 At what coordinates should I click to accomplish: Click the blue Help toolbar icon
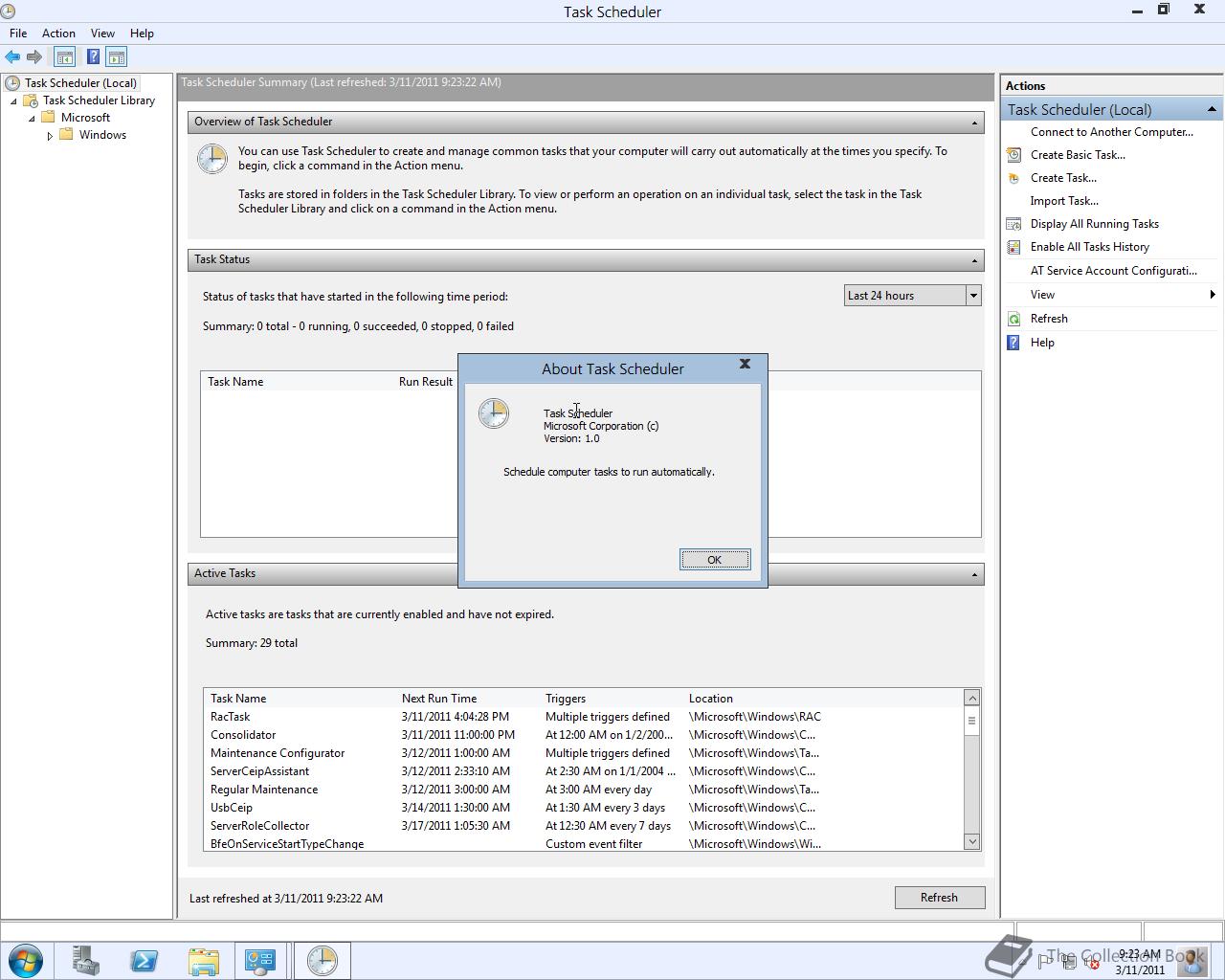coord(93,57)
